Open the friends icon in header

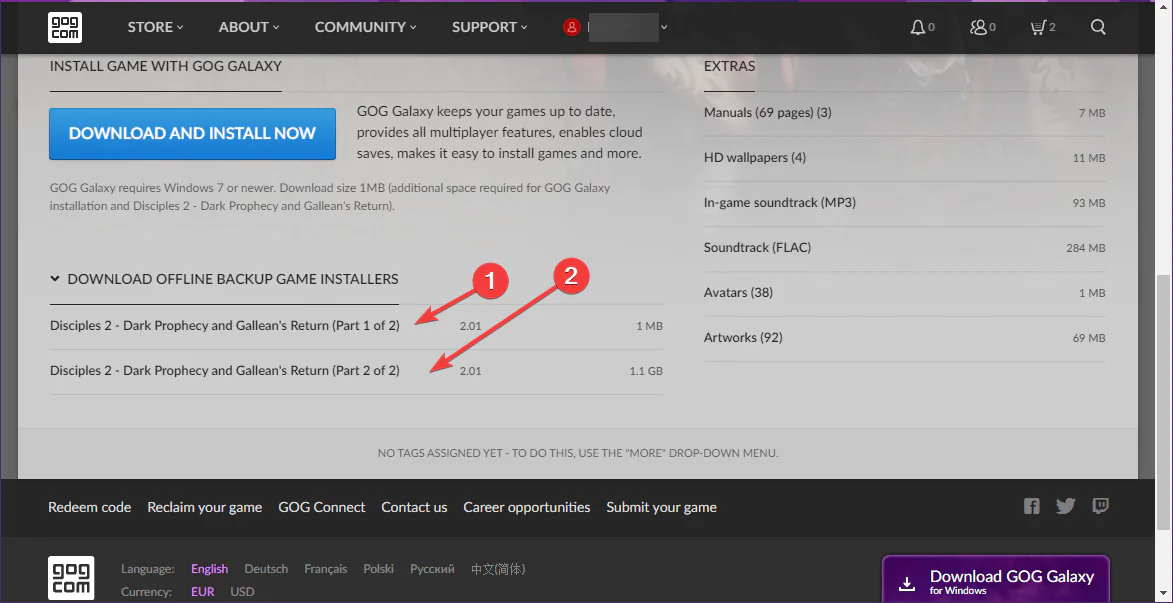coord(978,28)
